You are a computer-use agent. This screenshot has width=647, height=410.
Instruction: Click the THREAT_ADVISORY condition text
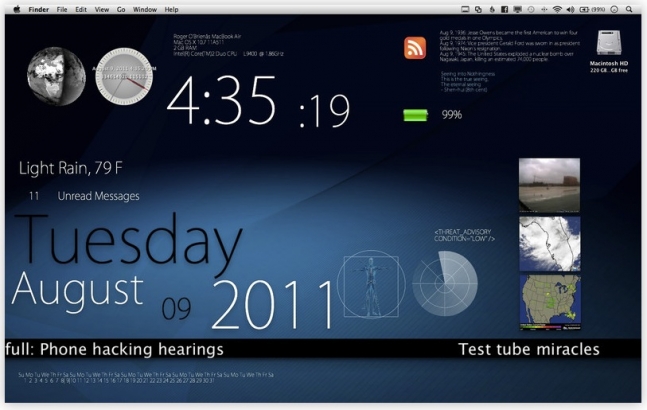pyautogui.click(x=464, y=235)
